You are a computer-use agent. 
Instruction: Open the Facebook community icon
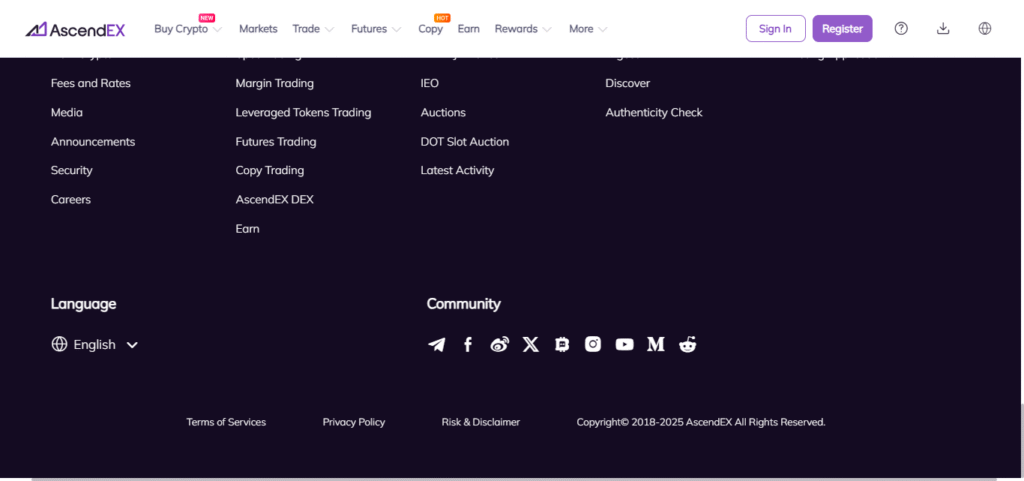tap(468, 345)
